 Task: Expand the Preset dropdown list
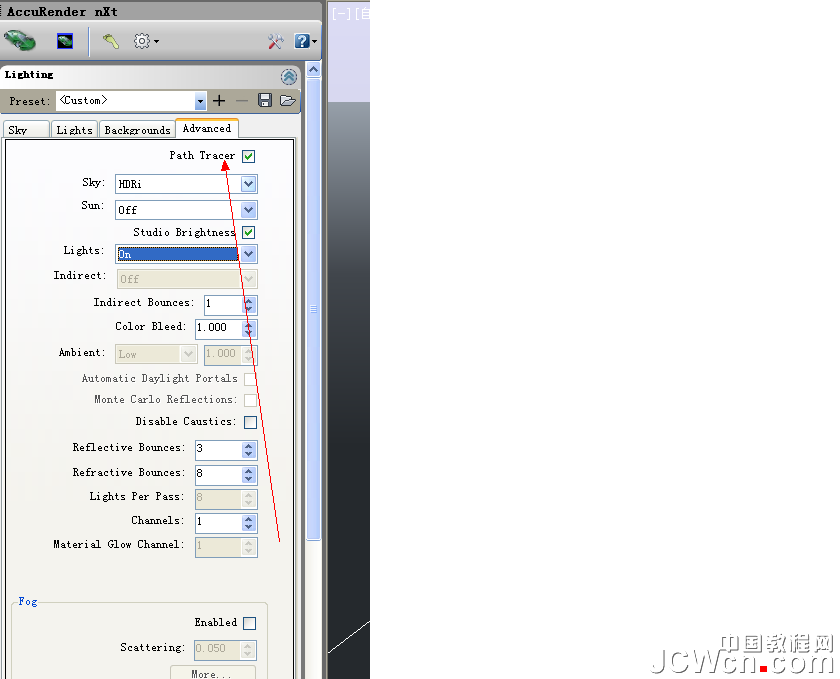click(x=200, y=101)
